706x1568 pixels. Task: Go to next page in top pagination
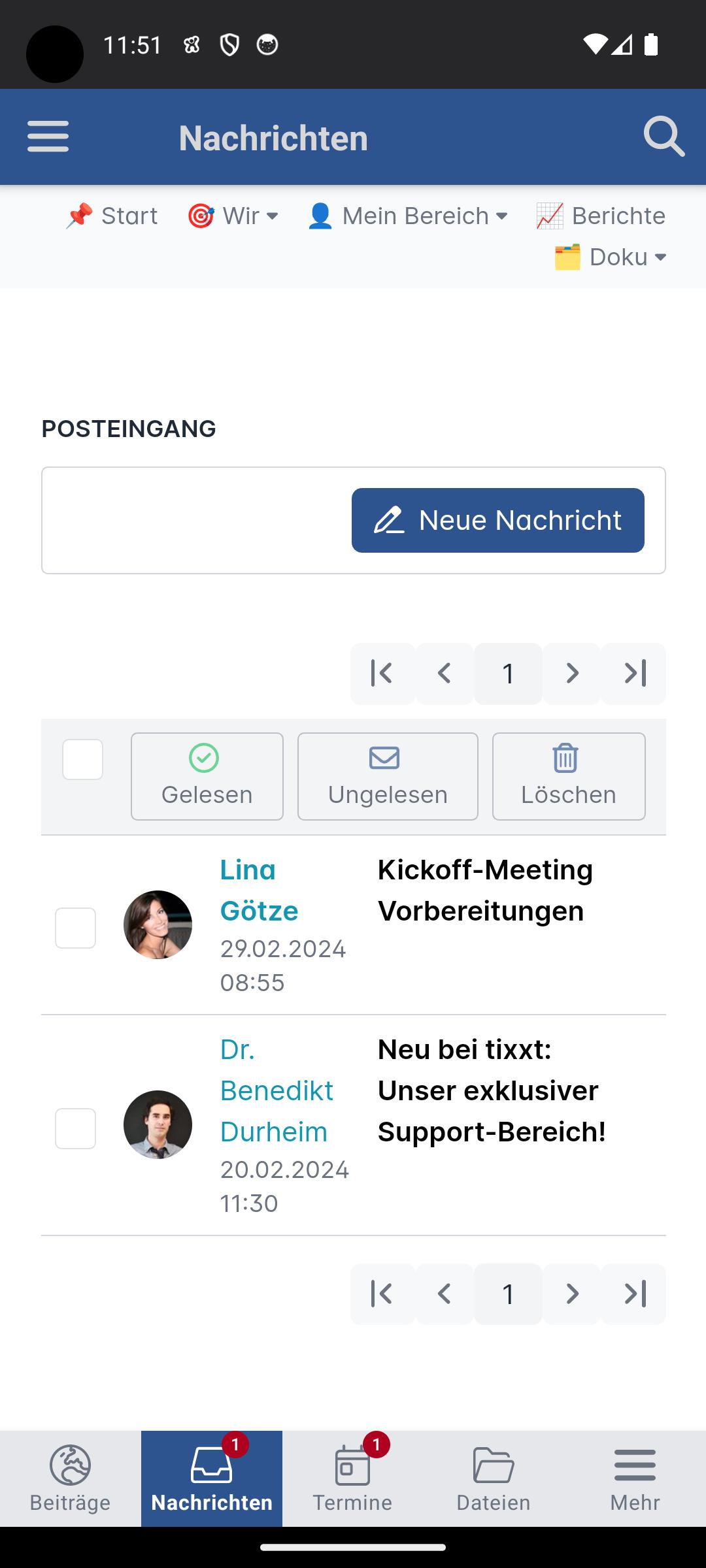(x=571, y=673)
